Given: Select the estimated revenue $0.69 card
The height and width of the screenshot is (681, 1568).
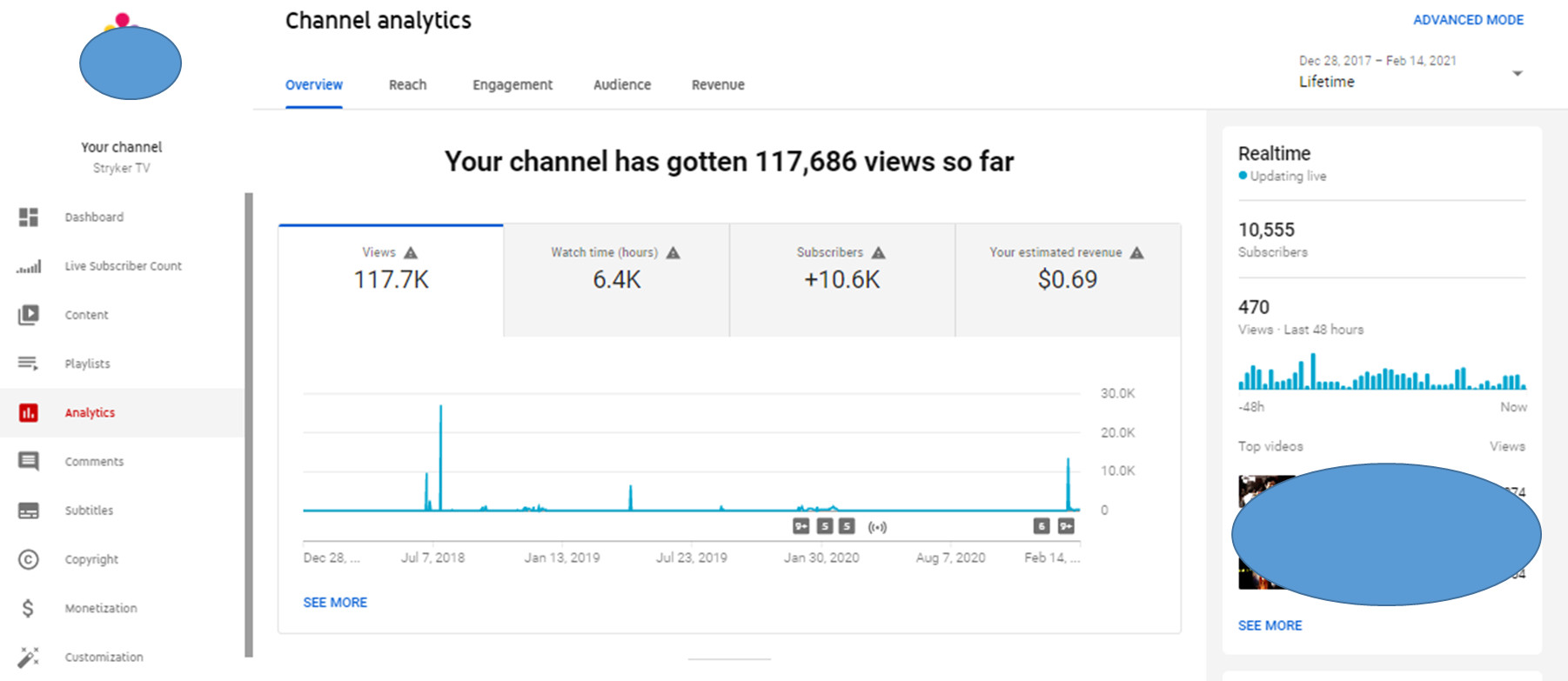Looking at the screenshot, I should click(x=1068, y=280).
